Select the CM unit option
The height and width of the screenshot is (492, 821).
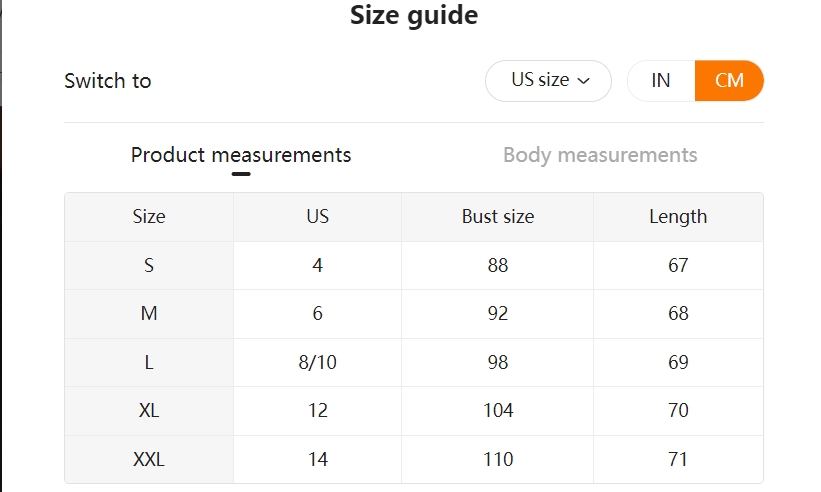729,81
